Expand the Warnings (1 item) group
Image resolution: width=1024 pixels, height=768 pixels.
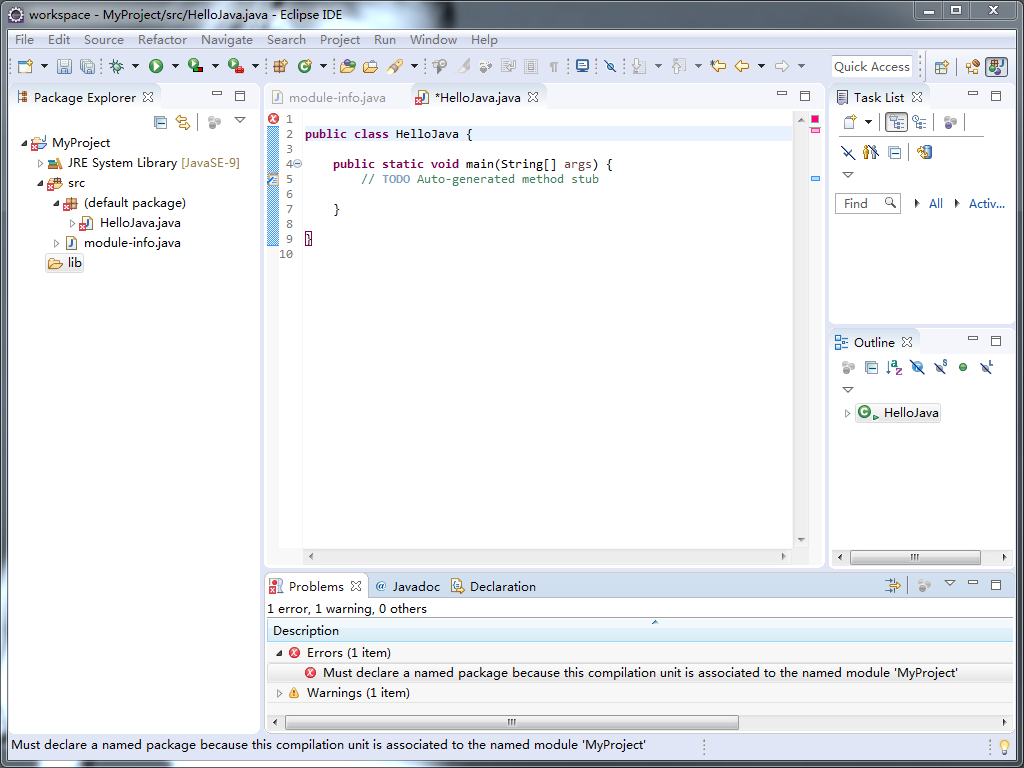click(279, 693)
